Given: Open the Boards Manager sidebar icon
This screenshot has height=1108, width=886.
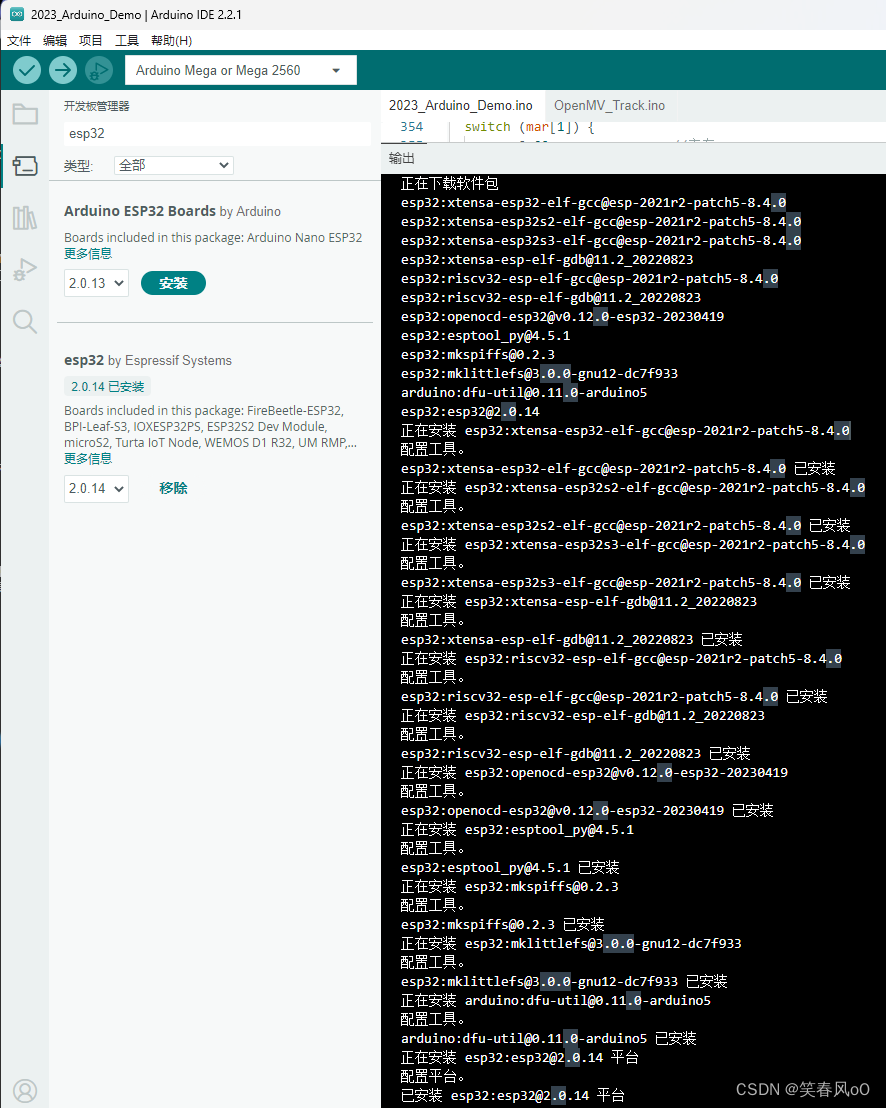Looking at the screenshot, I should (25, 166).
